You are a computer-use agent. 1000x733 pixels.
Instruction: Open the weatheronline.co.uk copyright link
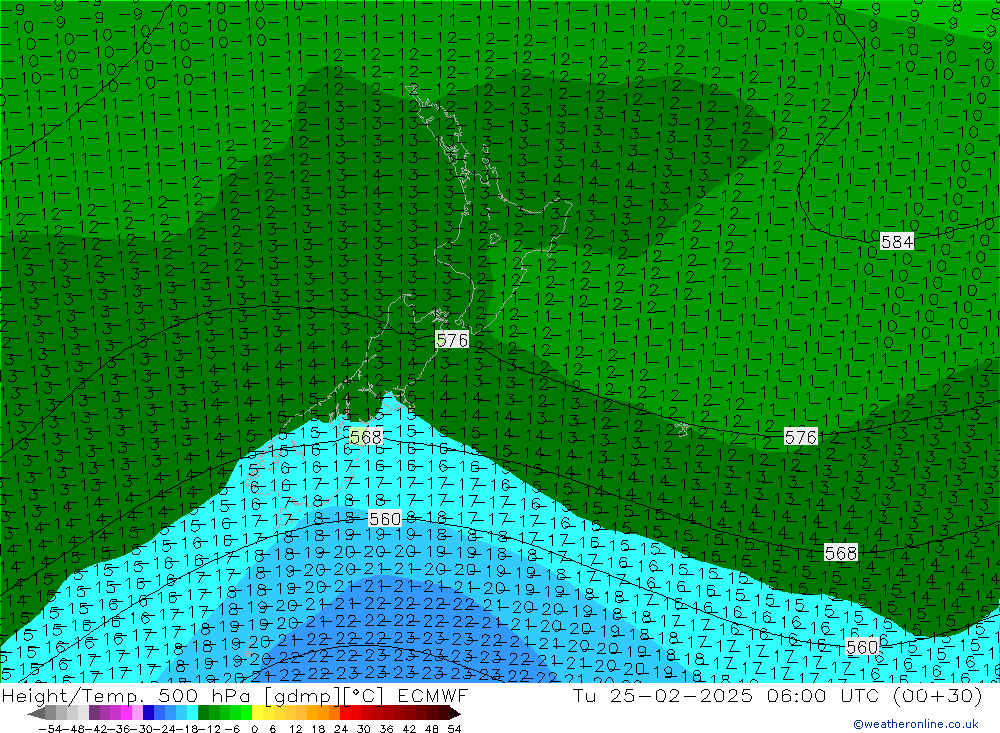click(915, 724)
